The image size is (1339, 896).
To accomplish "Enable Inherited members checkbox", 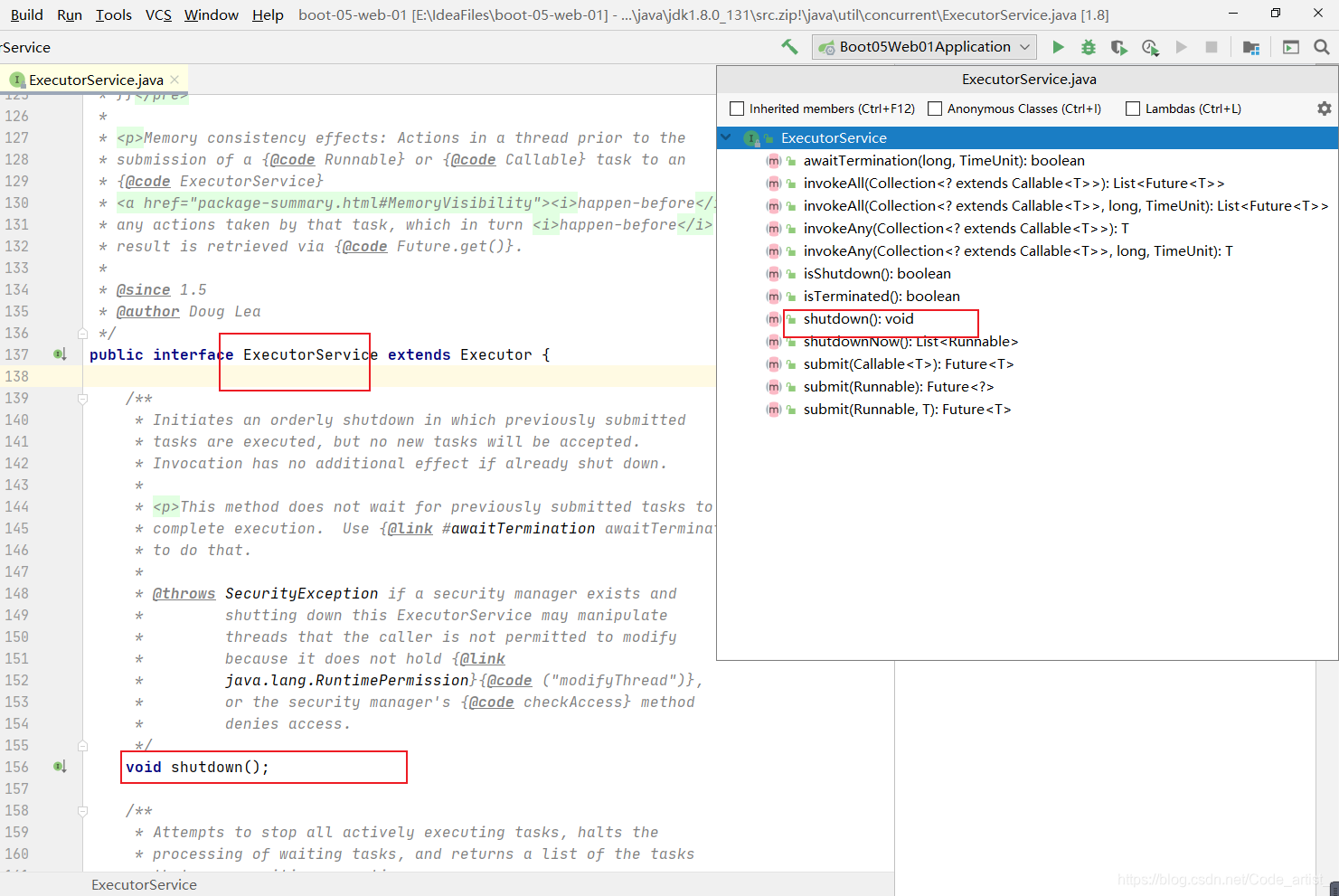I will coord(737,108).
